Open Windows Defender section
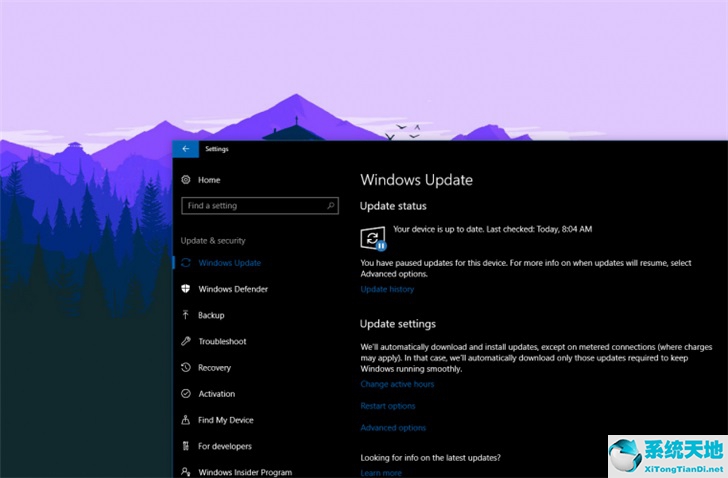 (x=233, y=289)
